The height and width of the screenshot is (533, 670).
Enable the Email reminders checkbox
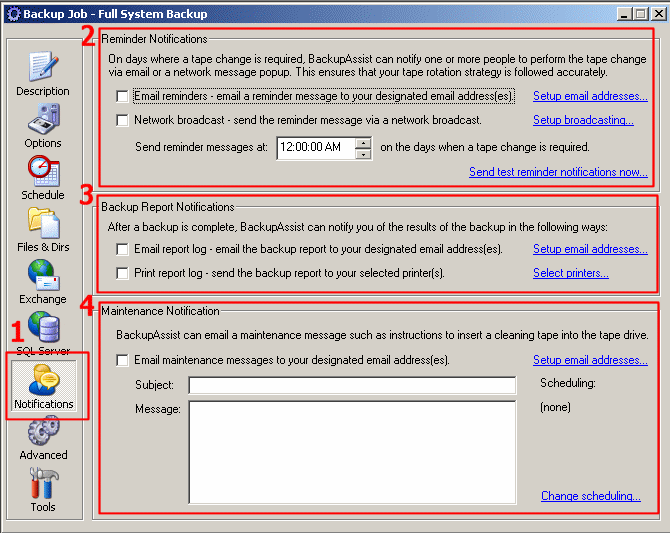pyautogui.click(x=122, y=96)
